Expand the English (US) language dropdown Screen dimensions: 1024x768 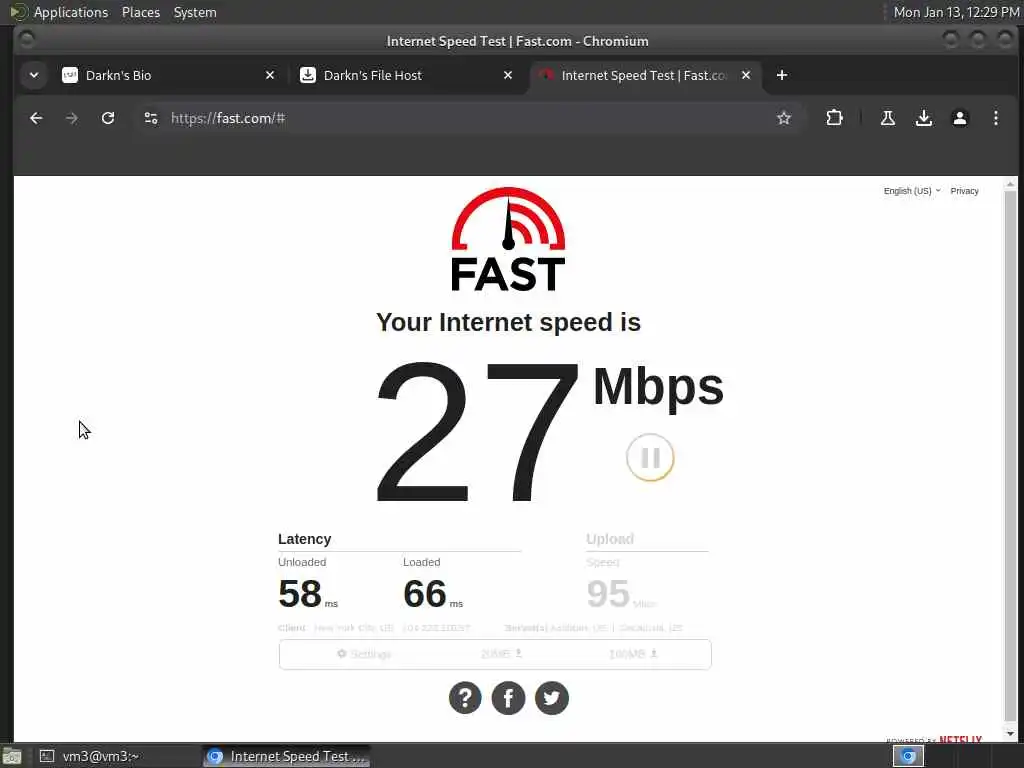[x=912, y=191]
